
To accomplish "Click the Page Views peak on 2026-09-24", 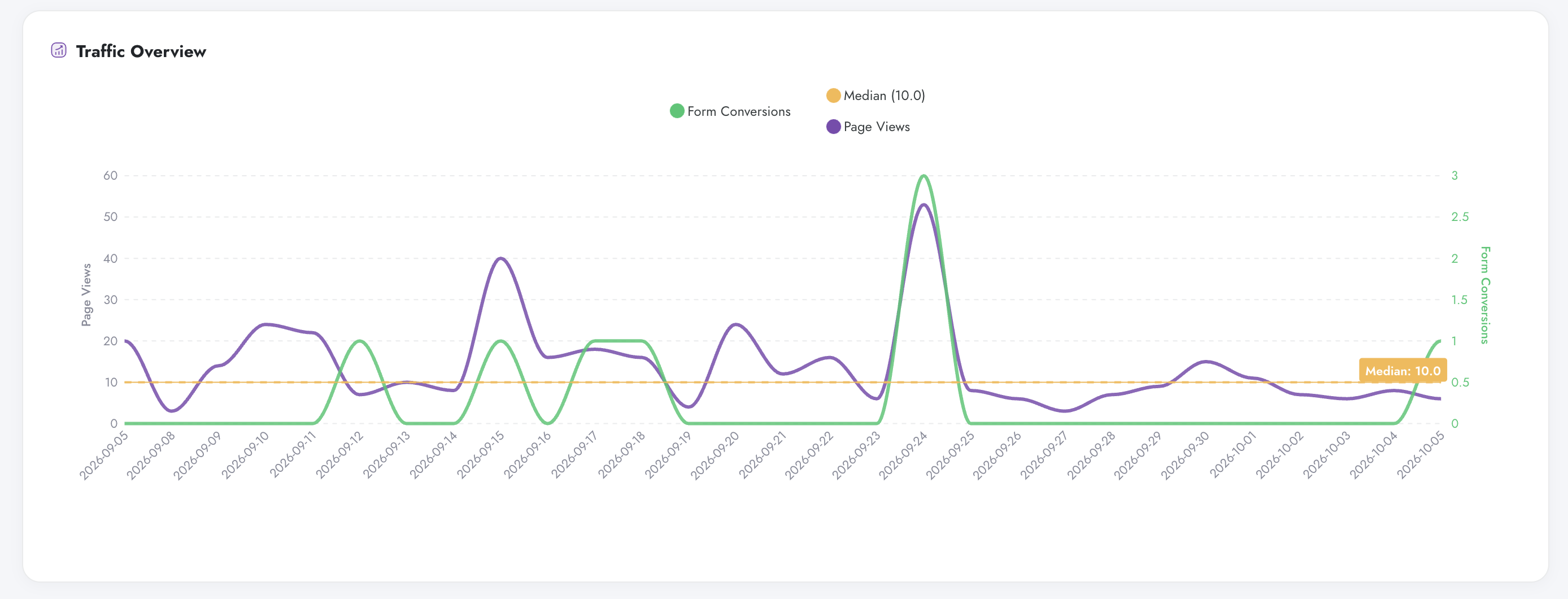I will point(924,205).
